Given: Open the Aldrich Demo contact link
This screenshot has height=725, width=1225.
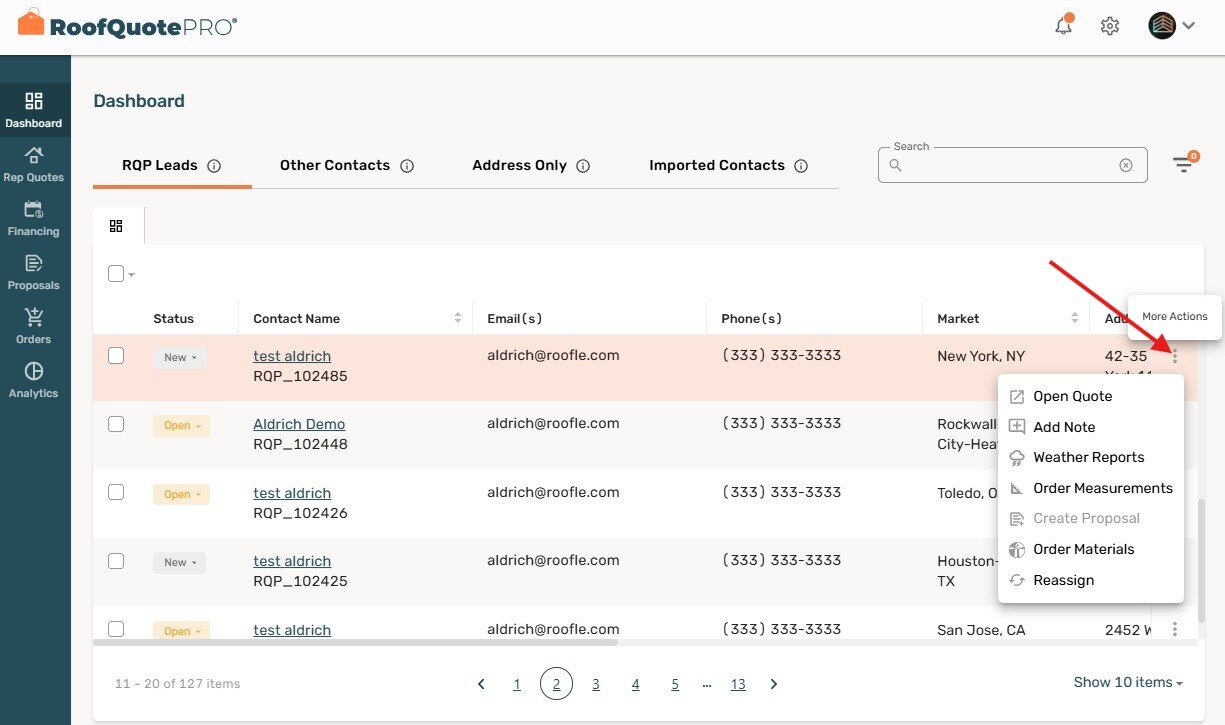Looking at the screenshot, I should tap(298, 423).
